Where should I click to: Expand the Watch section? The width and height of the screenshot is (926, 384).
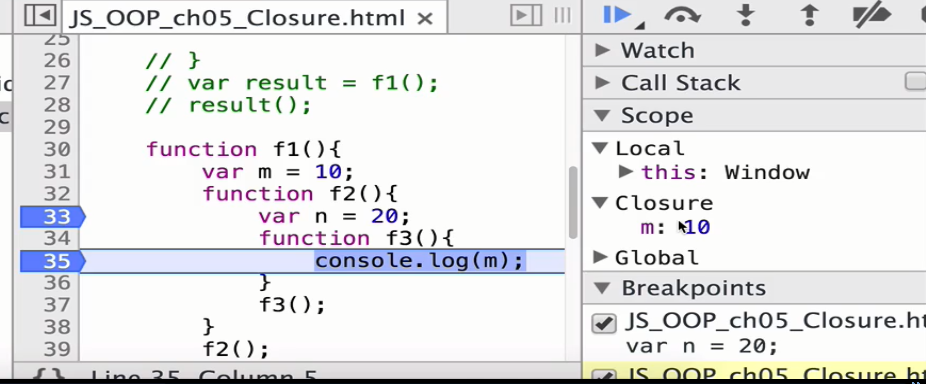602,50
